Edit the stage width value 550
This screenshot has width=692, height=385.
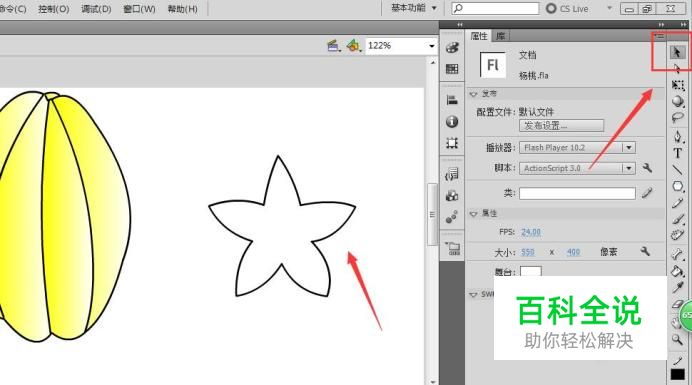pyautogui.click(x=527, y=252)
